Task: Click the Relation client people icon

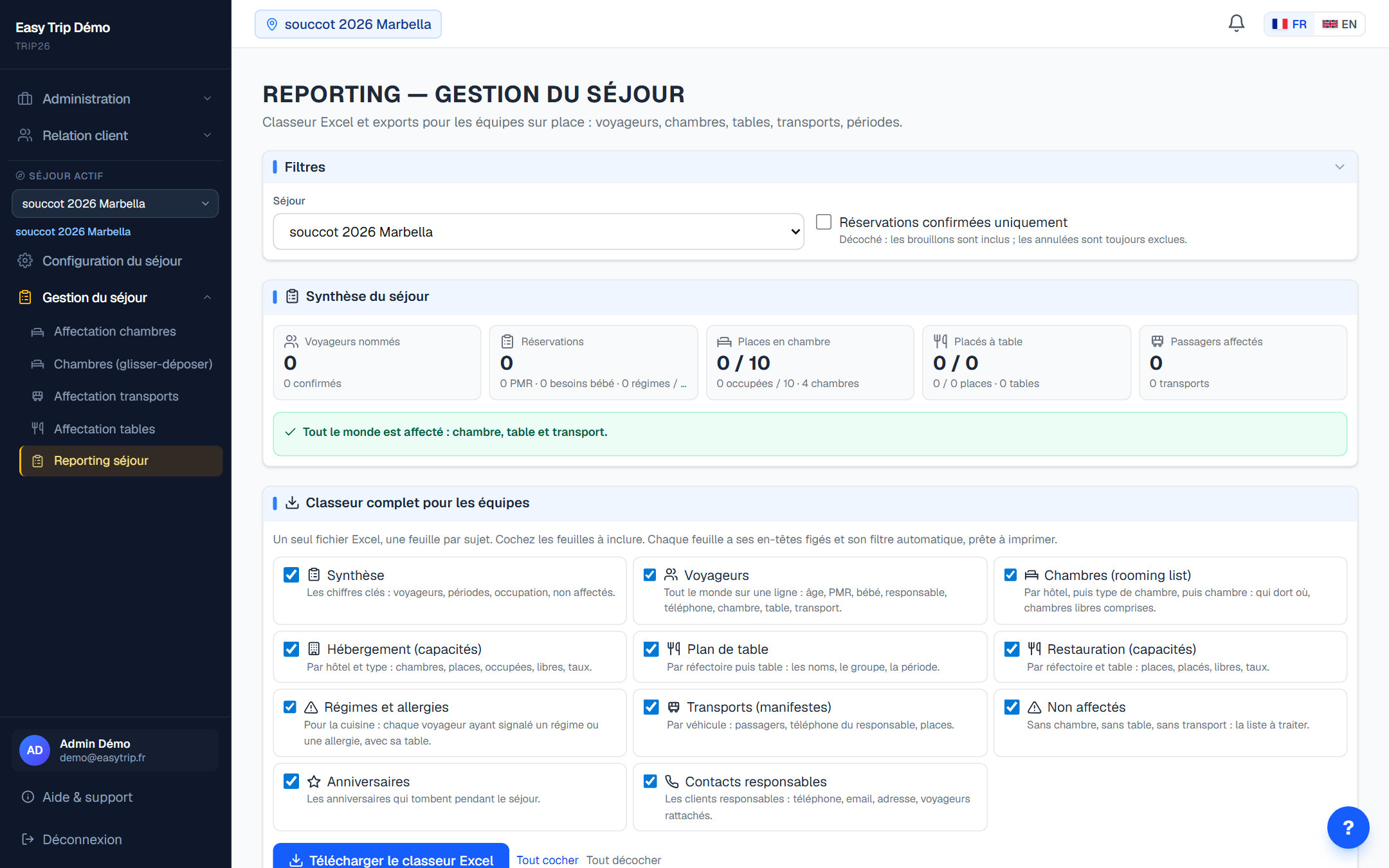Action: (25, 135)
